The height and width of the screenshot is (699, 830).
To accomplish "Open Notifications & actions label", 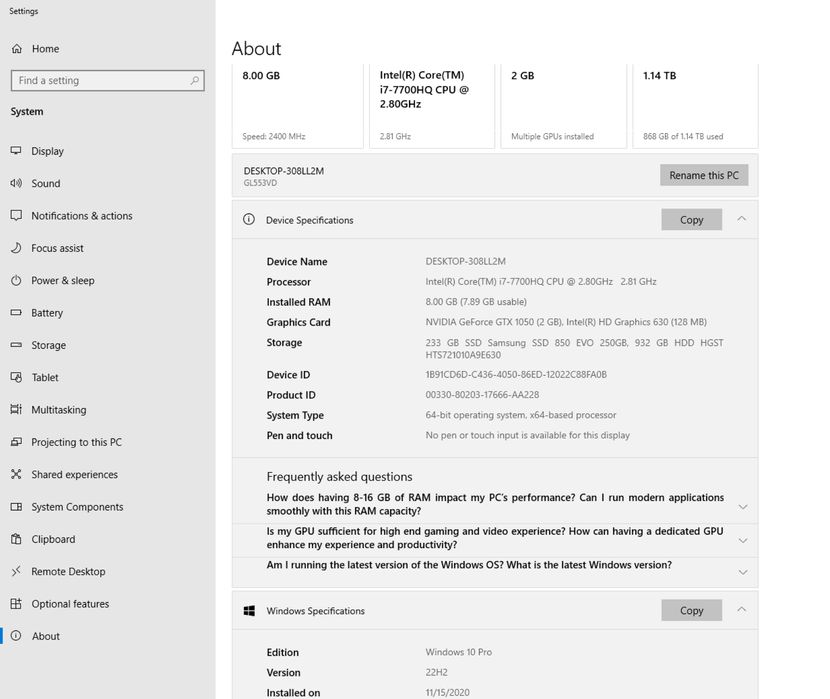I will tap(82, 216).
